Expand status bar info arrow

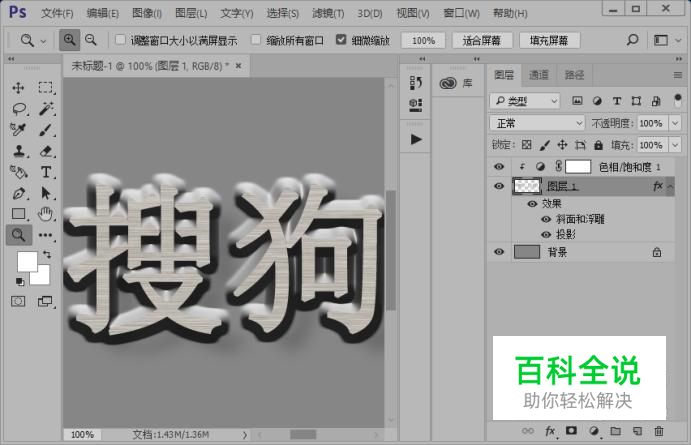pos(245,435)
